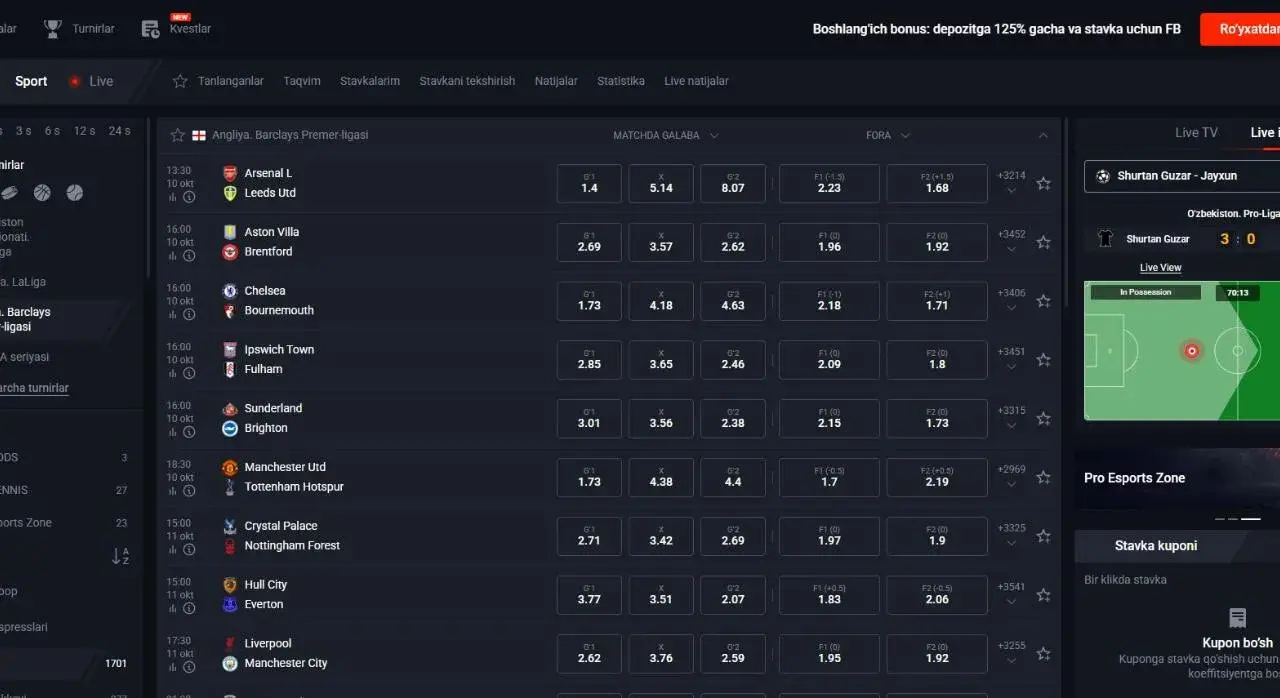
Task: Select F1 (-0.5) odds 1.7 Manchester Utd
Action: point(829,477)
